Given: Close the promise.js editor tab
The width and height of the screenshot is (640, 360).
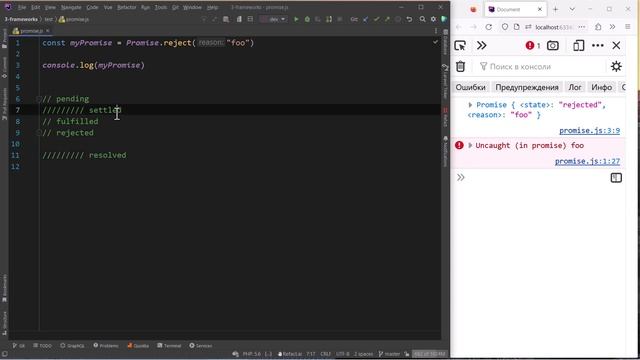Looking at the screenshot, I should 48,31.
